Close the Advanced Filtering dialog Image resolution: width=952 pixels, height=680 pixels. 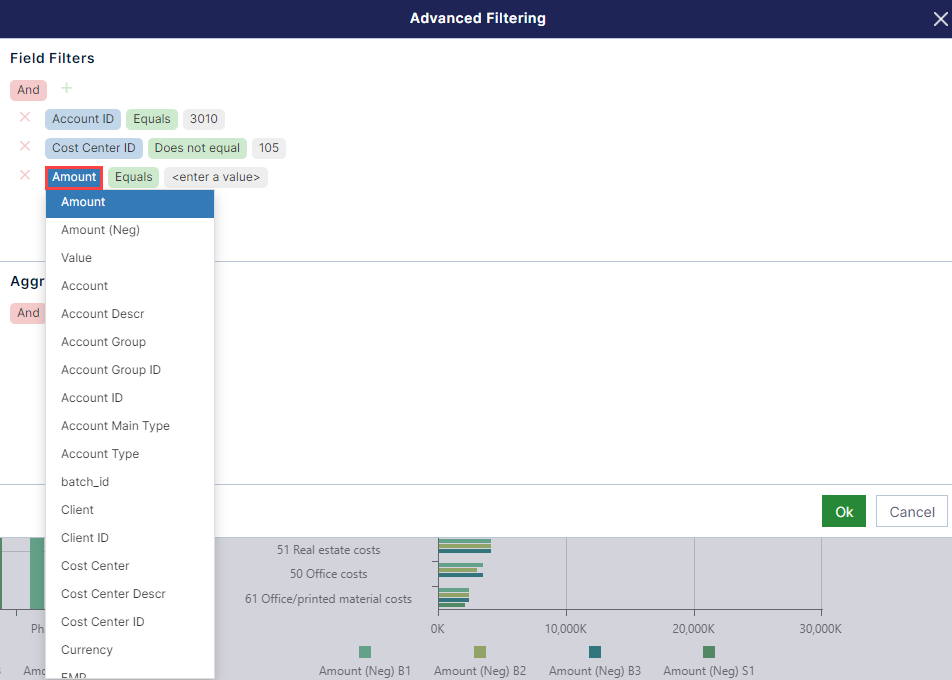[938, 17]
